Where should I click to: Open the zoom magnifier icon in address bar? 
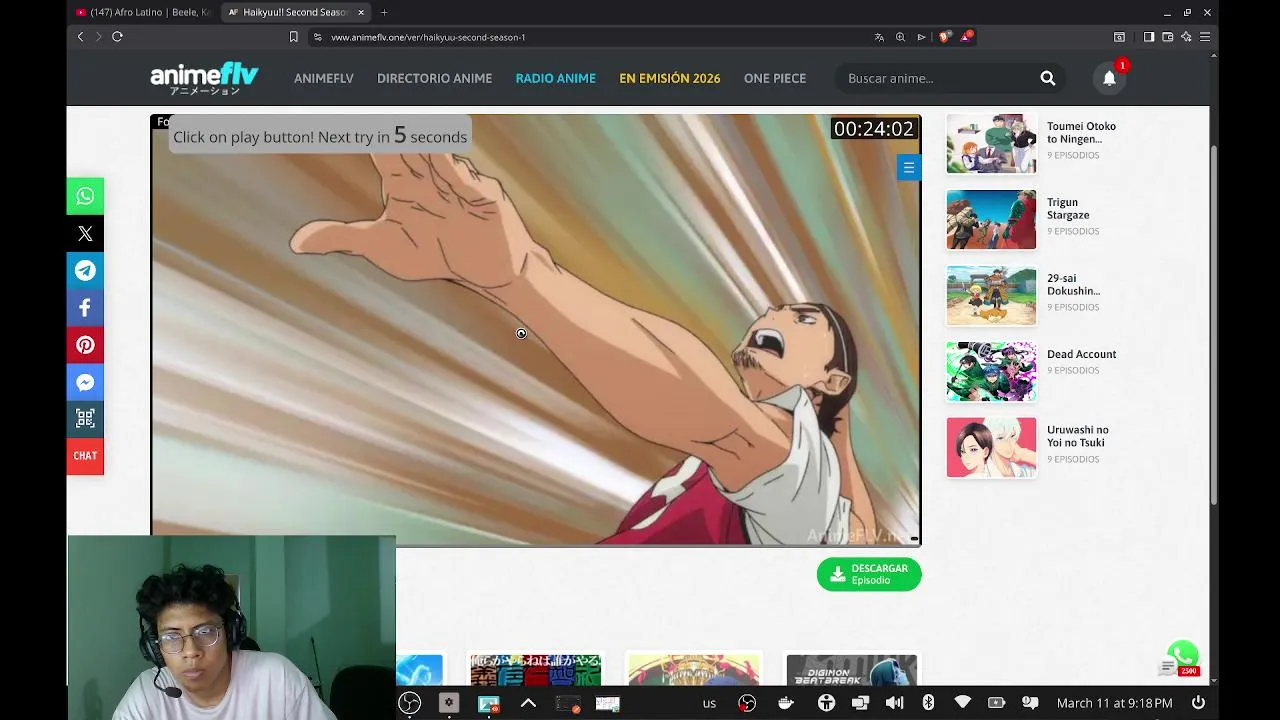[900, 37]
